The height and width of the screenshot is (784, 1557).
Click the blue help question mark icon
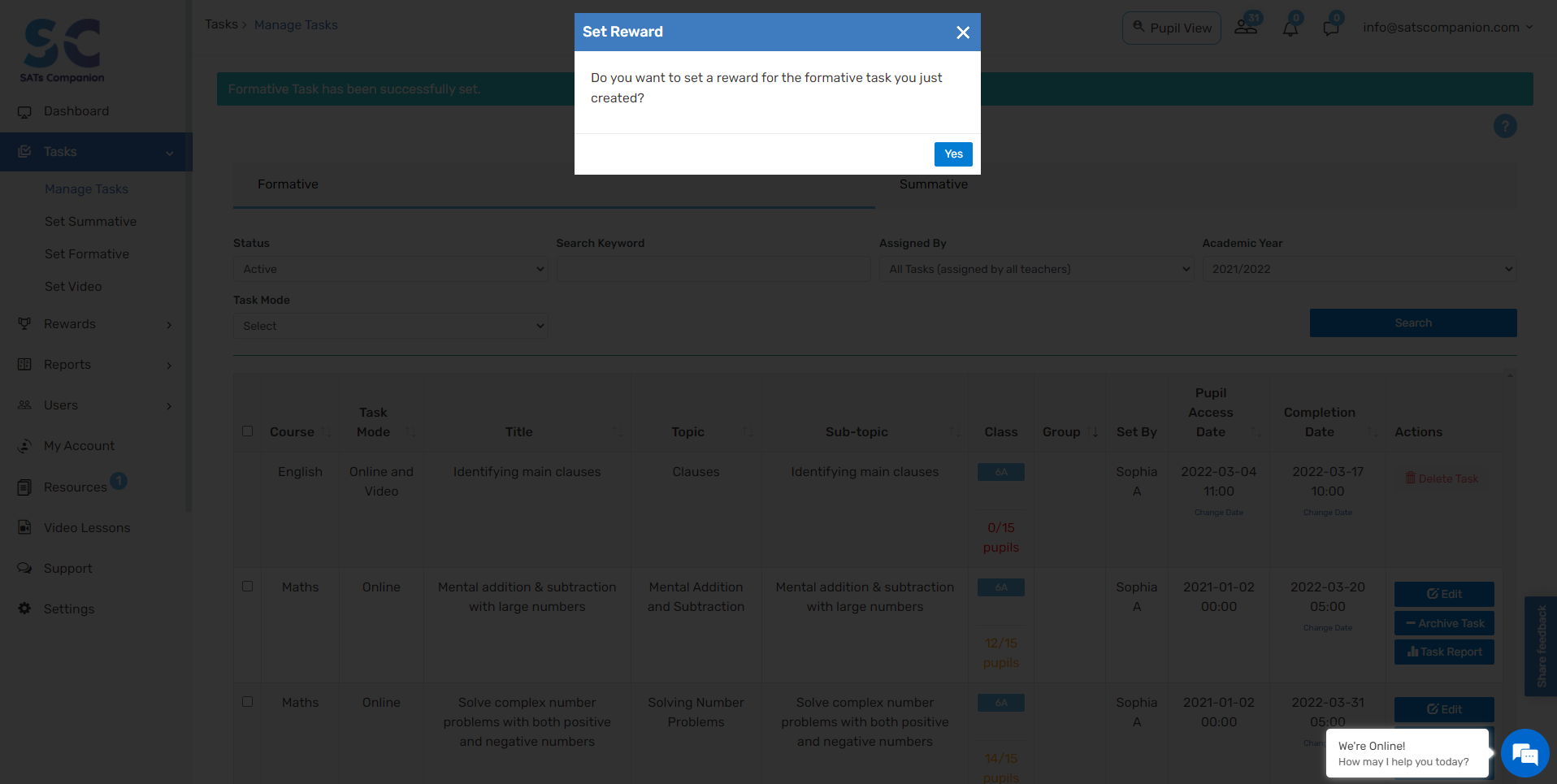1505,127
